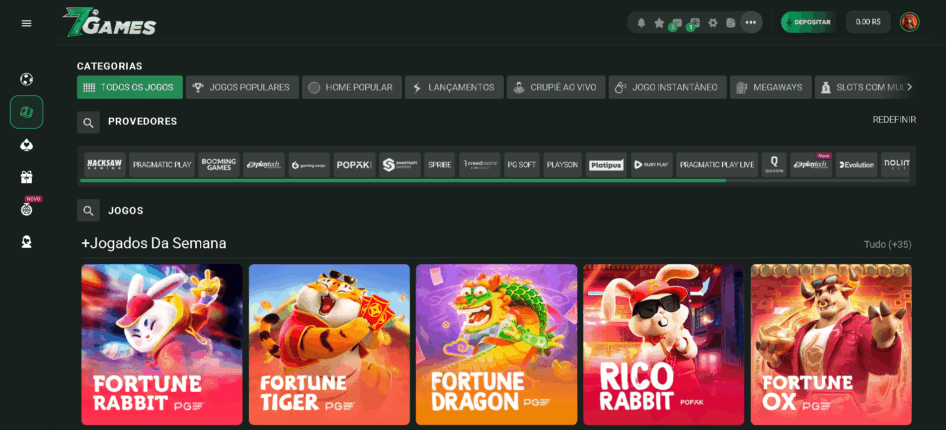Image resolution: width=946 pixels, height=430 pixels.
Task: Open the Rico Rabbit game
Action: click(x=664, y=344)
